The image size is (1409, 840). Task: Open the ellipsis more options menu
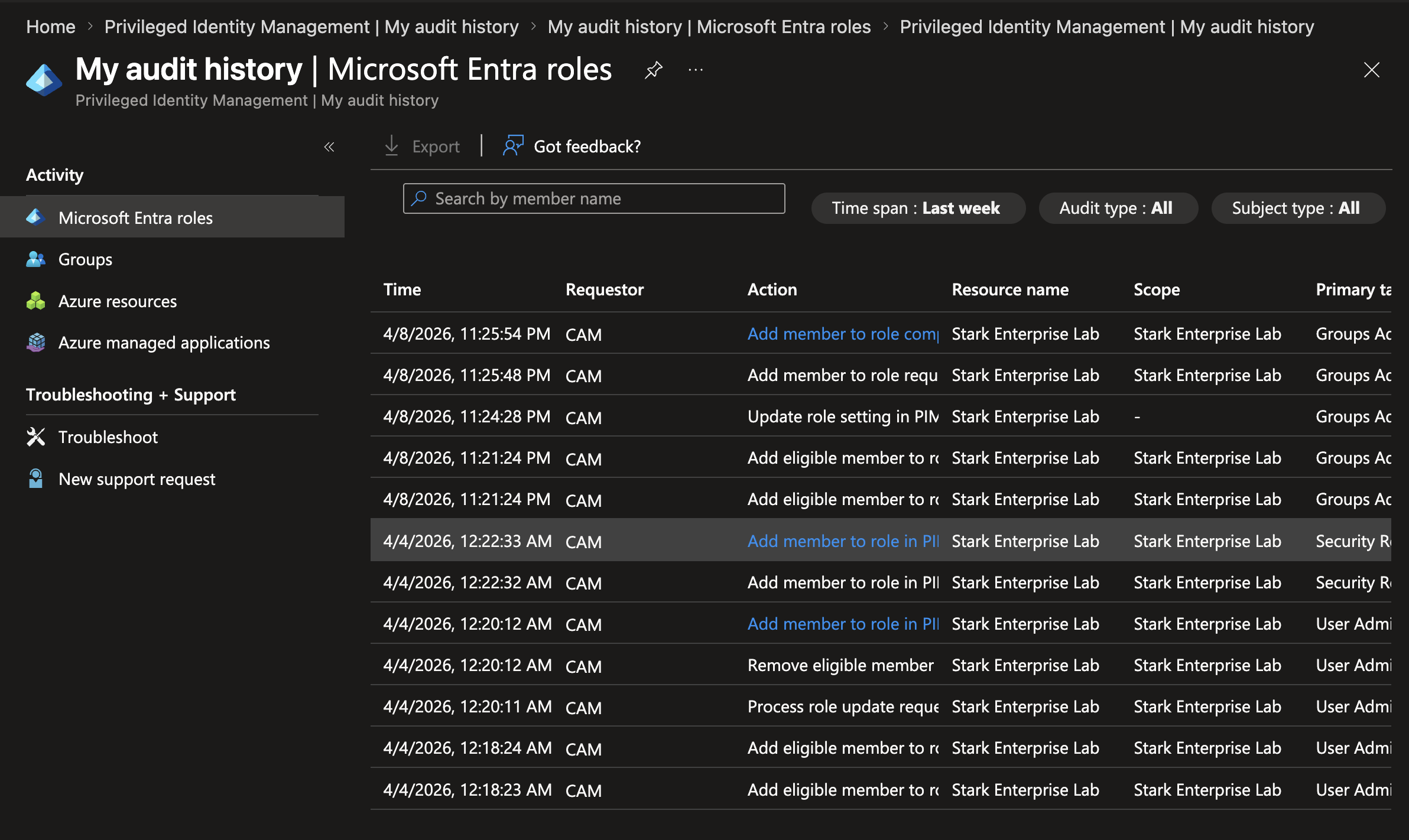point(696,70)
